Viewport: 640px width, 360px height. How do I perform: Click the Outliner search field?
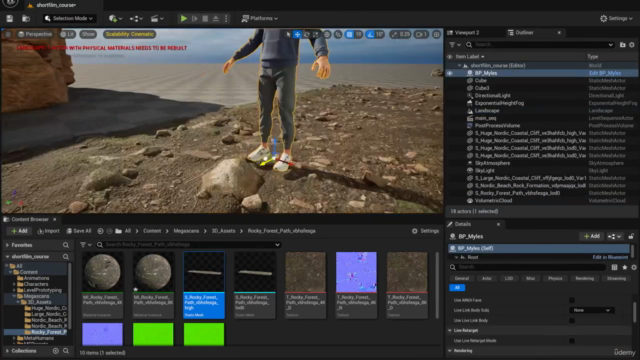click(x=539, y=44)
